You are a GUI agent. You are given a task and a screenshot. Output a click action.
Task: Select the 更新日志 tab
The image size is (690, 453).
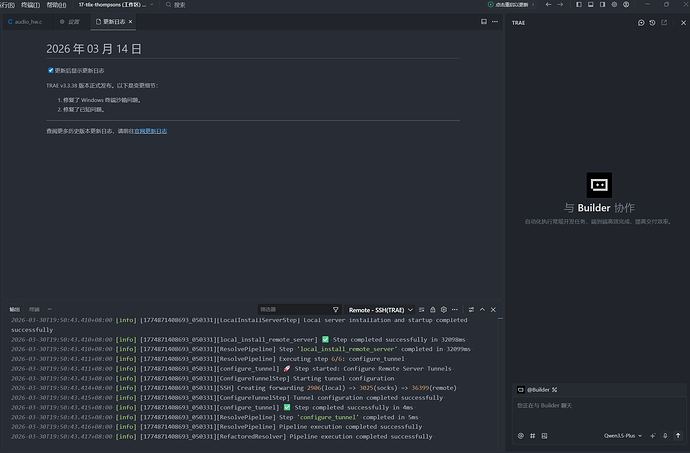111,22
